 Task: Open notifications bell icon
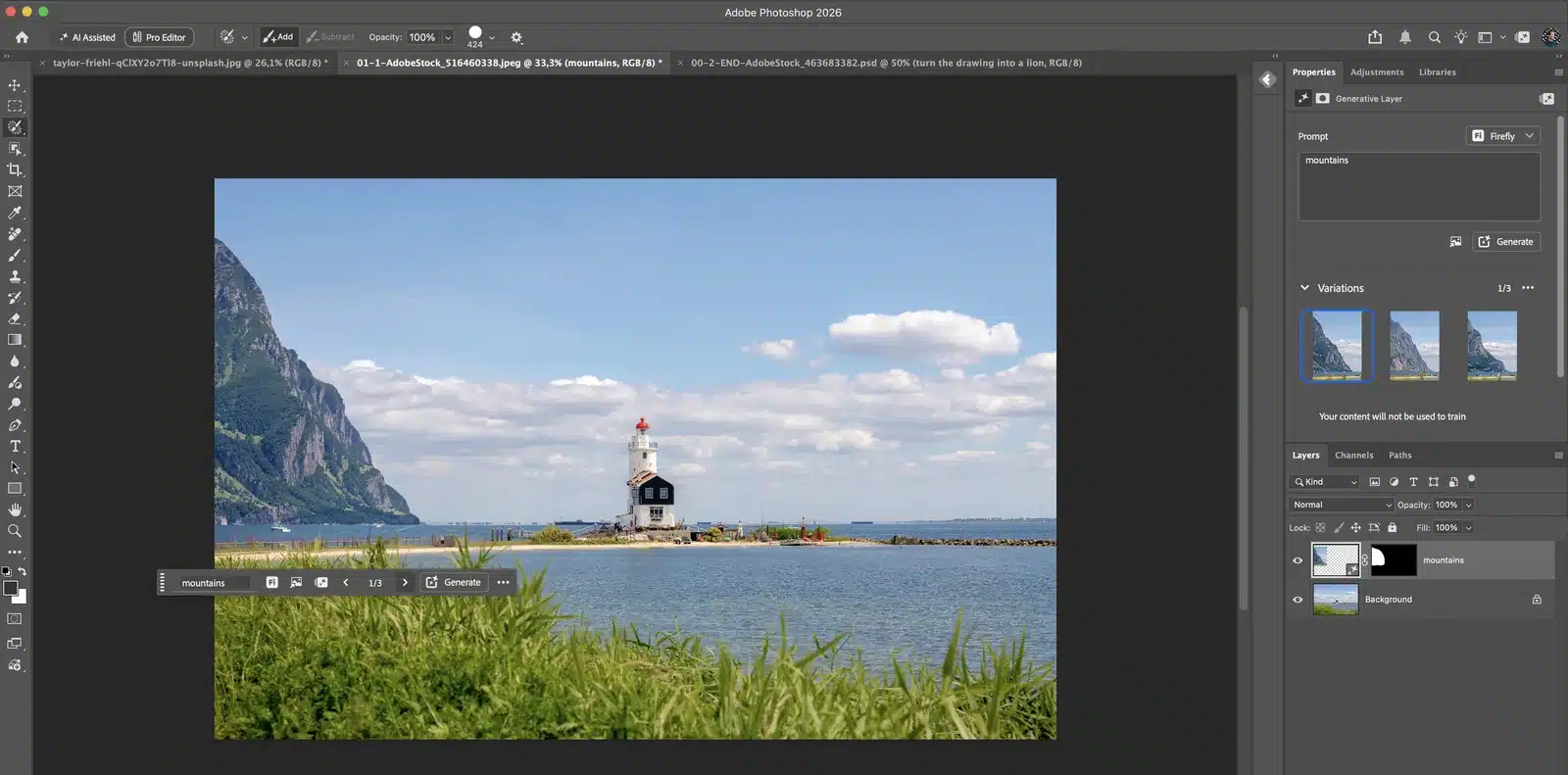pyautogui.click(x=1404, y=37)
